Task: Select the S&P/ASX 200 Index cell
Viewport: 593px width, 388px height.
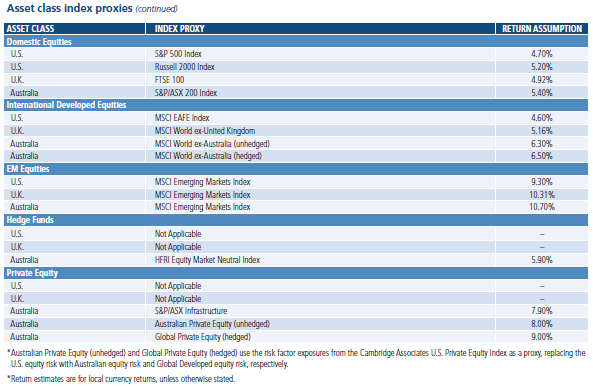Action: [x=320, y=93]
